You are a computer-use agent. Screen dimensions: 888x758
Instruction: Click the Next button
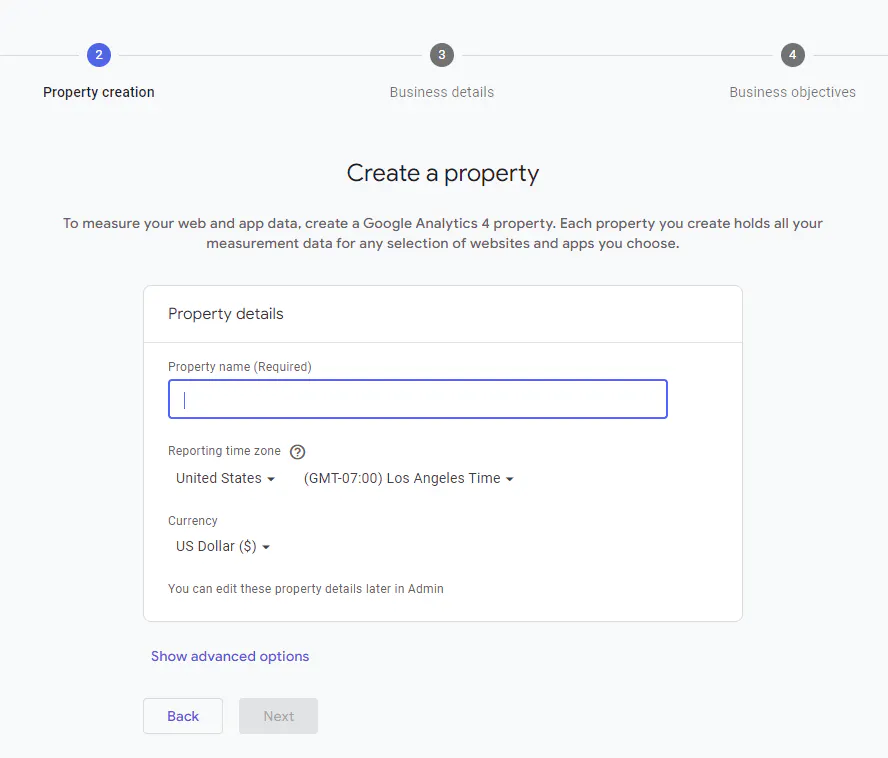(x=278, y=716)
